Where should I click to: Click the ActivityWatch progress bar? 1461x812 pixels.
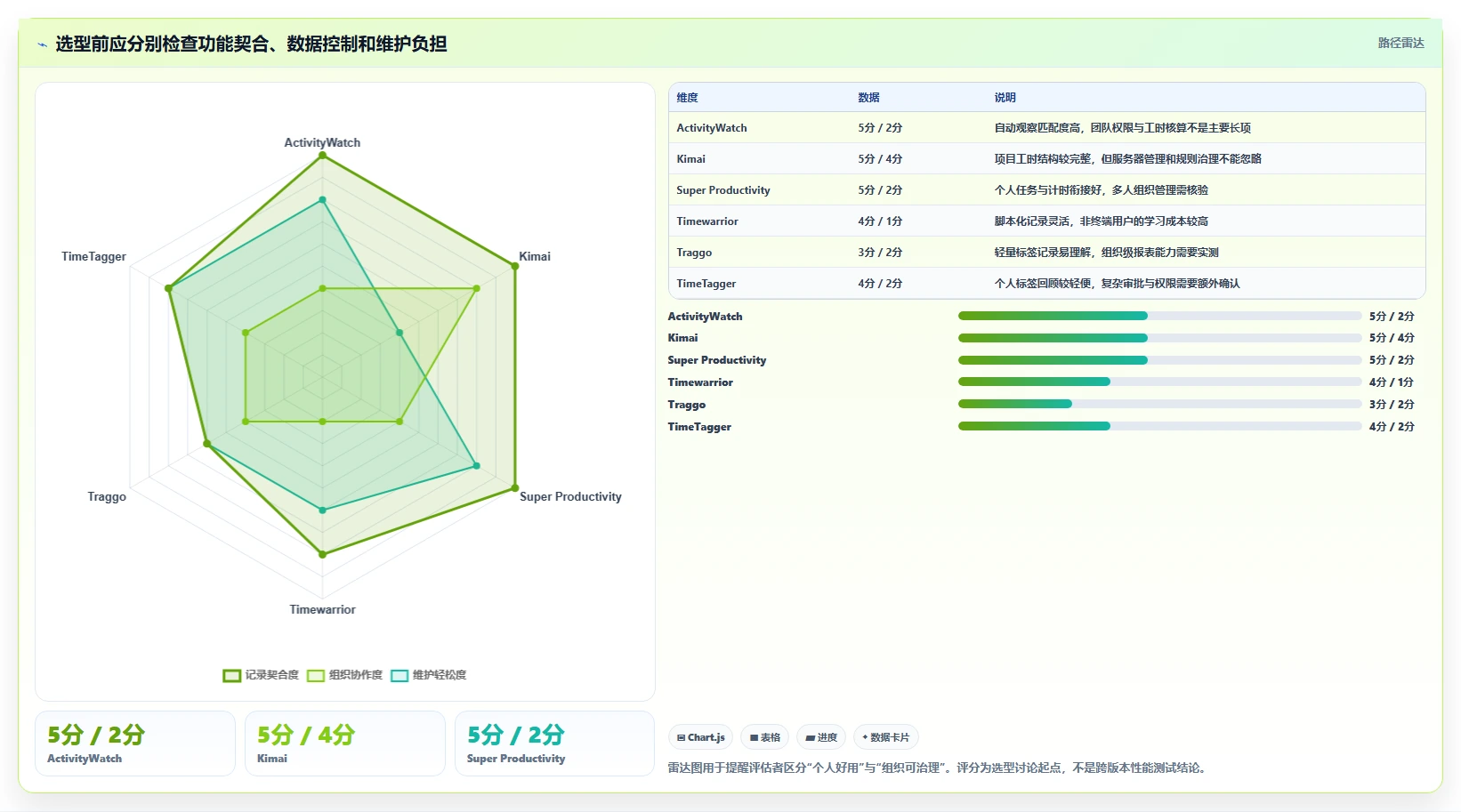(1159, 316)
